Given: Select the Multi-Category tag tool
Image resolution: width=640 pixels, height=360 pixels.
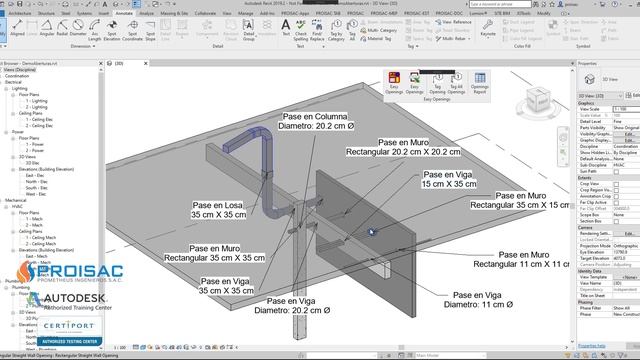Looking at the screenshot, I should pos(378,30).
